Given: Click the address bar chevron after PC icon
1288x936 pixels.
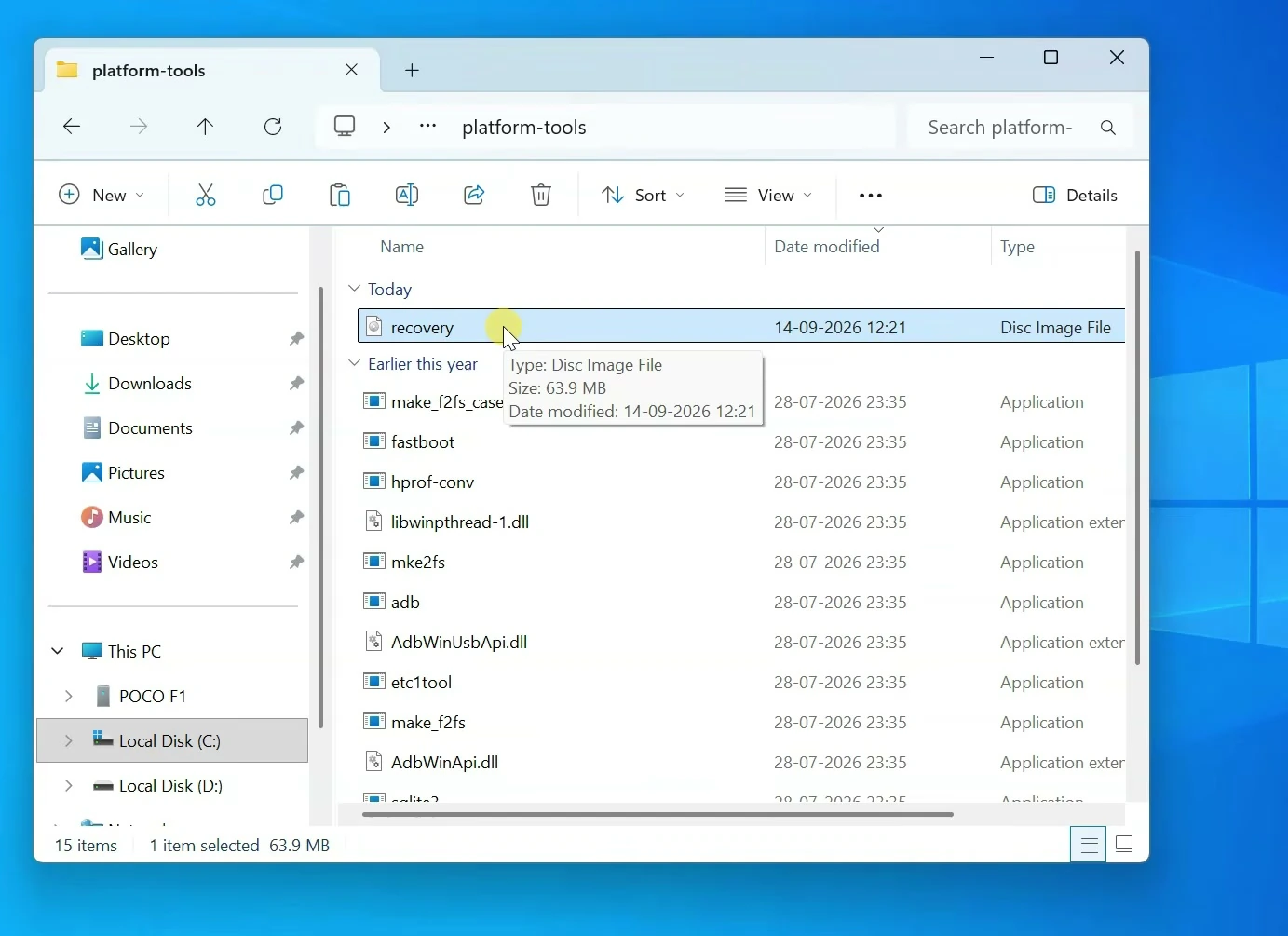Looking at the screenshot, I should [386, 127].
